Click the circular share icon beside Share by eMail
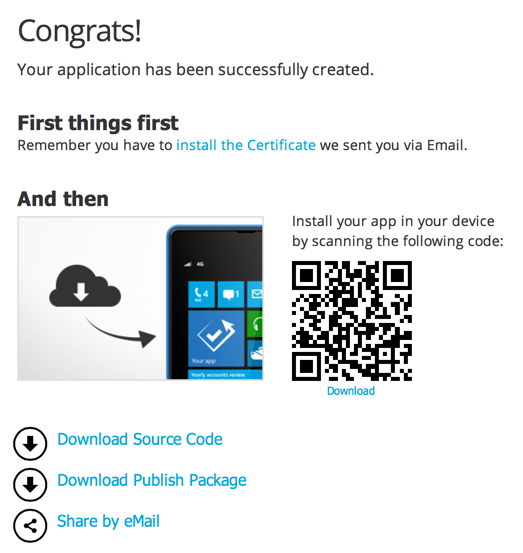The image size is (523, 553). click(x=30, y=525)
